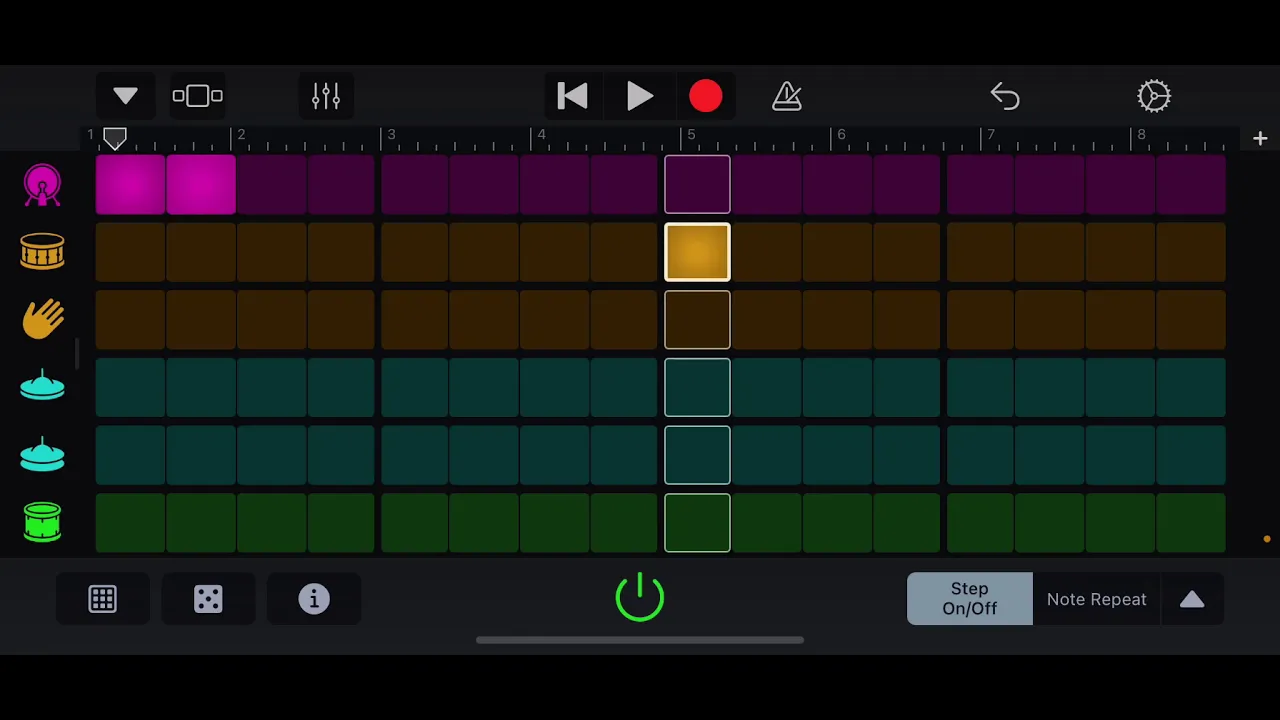Select Step On/Off edit mode
Image resolution: width=1280 pixels, height=720 pixels.
tap(969, 599)
